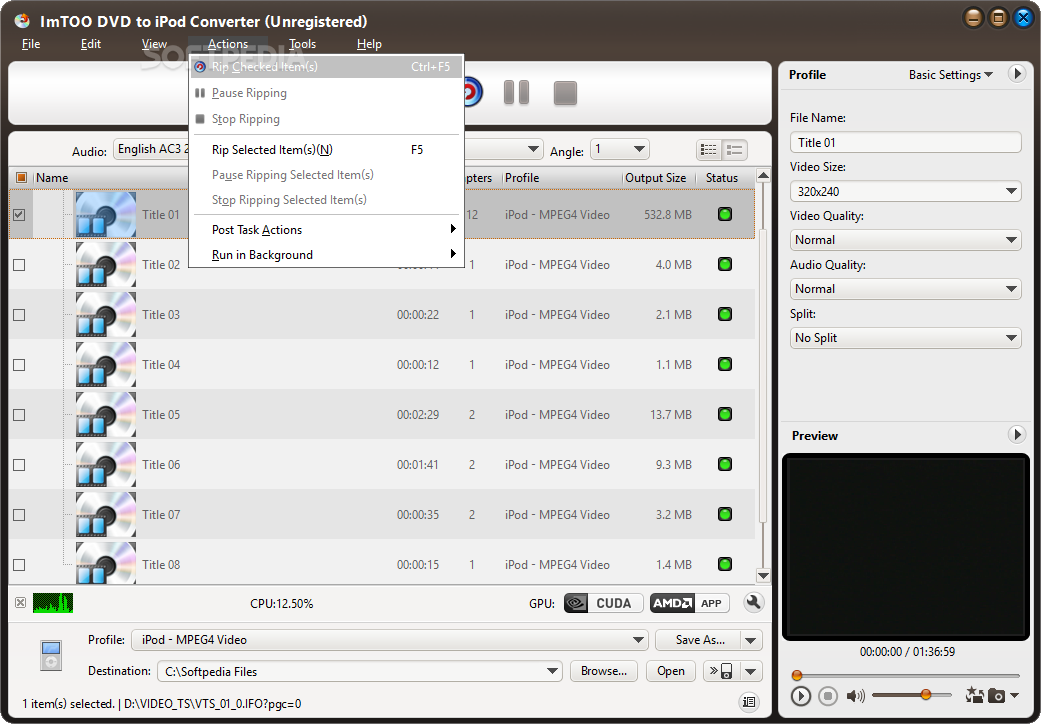Select the NVIDIA CUDA GPU button
The height and width of the screenshot is (724, 1041).
point(603,603)
